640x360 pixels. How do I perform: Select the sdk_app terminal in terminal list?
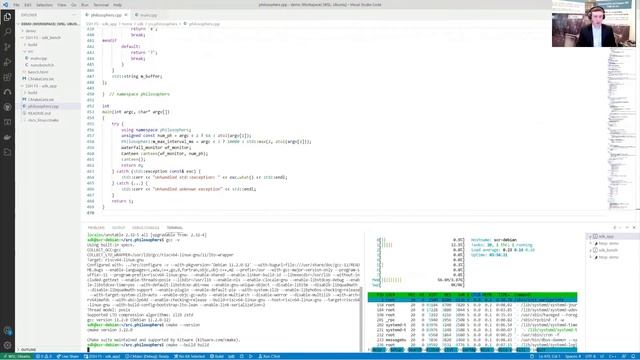pyautogui.click(x=606, y=237)
